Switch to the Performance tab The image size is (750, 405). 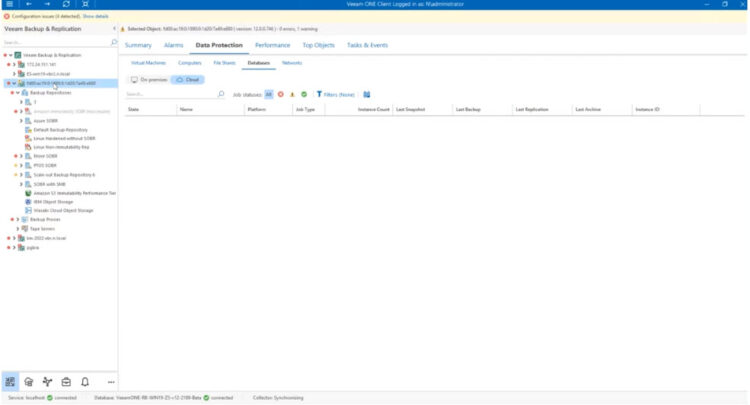[x=273, y=45]
